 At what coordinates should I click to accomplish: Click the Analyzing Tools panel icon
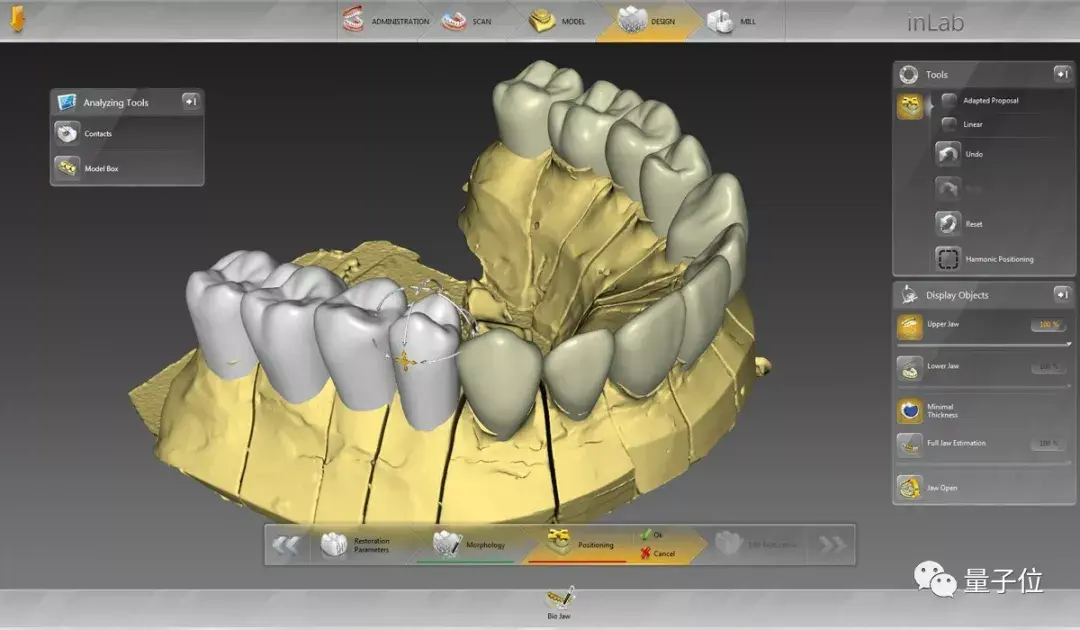(x=67, y=102)
